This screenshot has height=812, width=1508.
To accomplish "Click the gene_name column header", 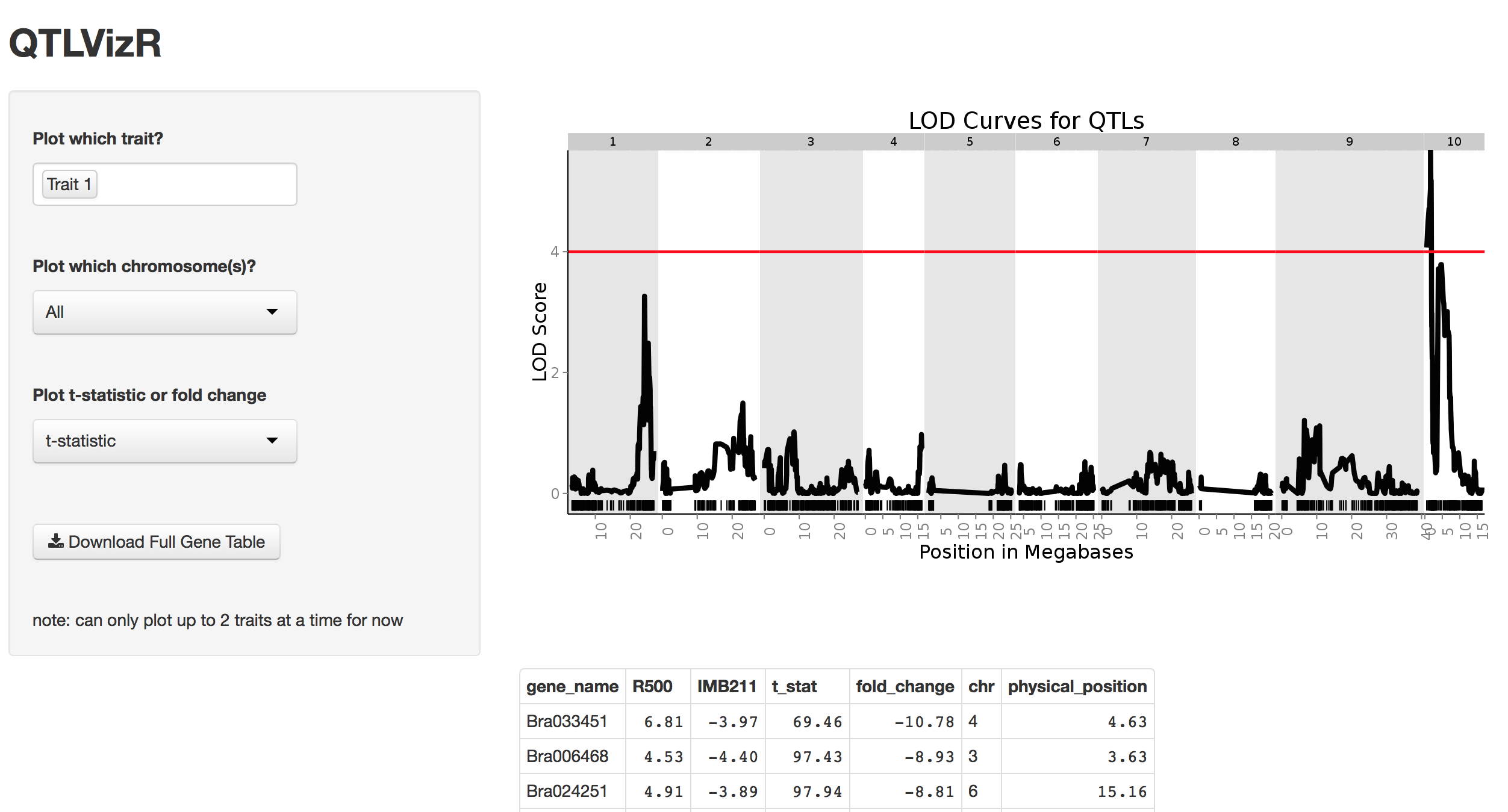I will point(572,686).
